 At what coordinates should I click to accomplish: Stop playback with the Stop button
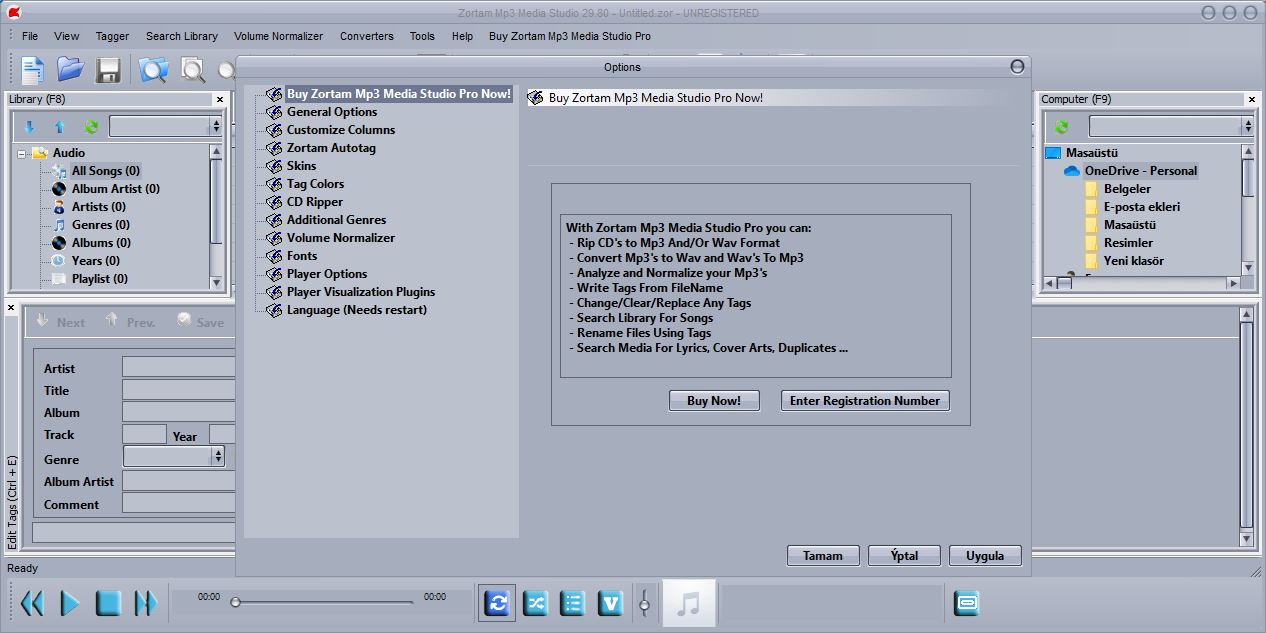coord(108,603)
